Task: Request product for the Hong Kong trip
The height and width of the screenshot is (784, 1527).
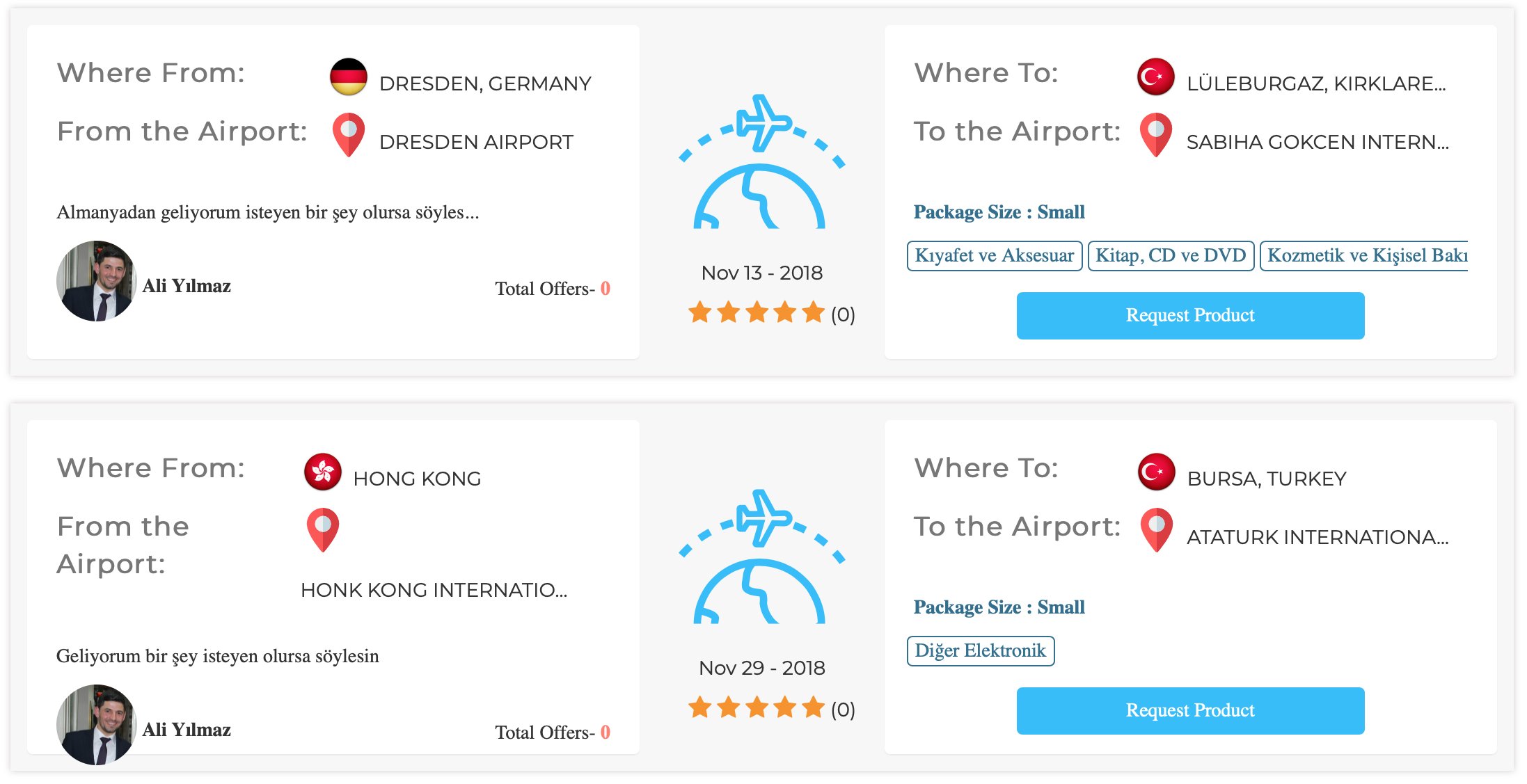Action: pyautogui.click(x=1190, y=710)
